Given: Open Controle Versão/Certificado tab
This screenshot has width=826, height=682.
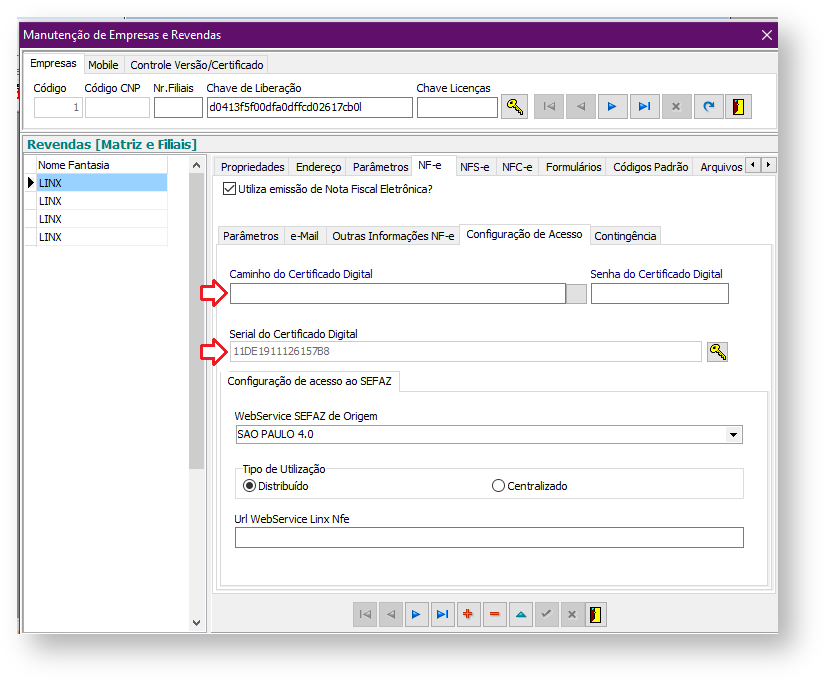Looking at the screenshot, I should point(196,65).
